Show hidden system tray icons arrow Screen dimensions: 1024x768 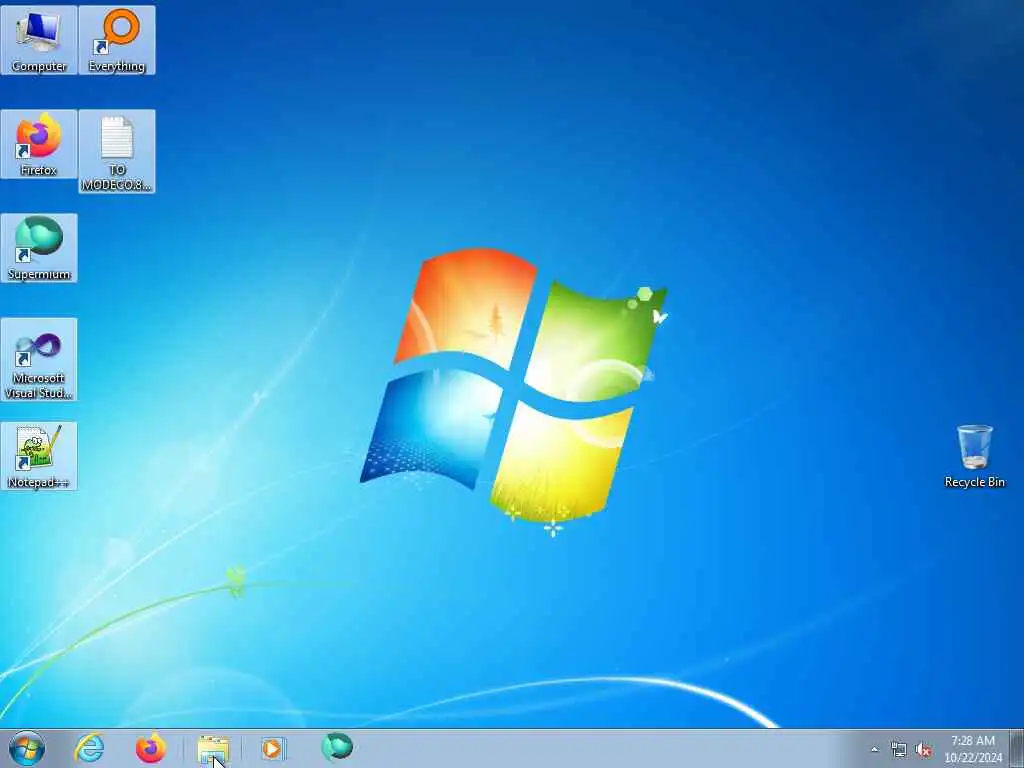coord(874,750)
